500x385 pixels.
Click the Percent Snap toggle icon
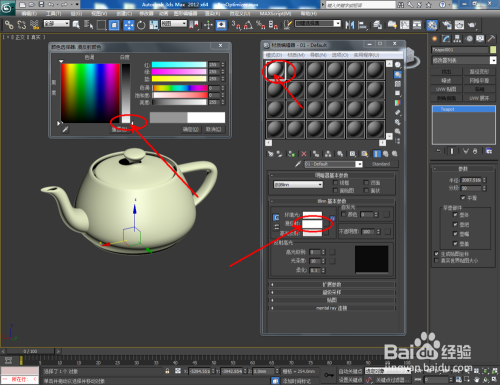260,25
